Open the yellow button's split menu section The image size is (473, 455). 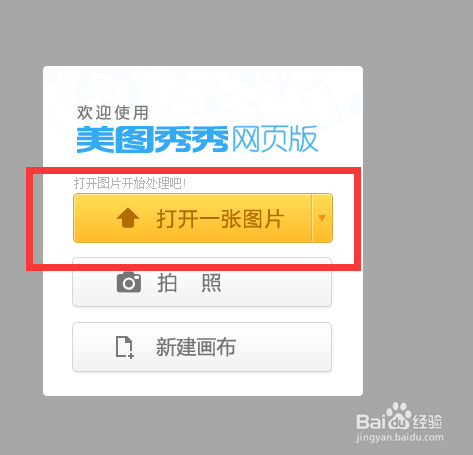tap(322, 218)
